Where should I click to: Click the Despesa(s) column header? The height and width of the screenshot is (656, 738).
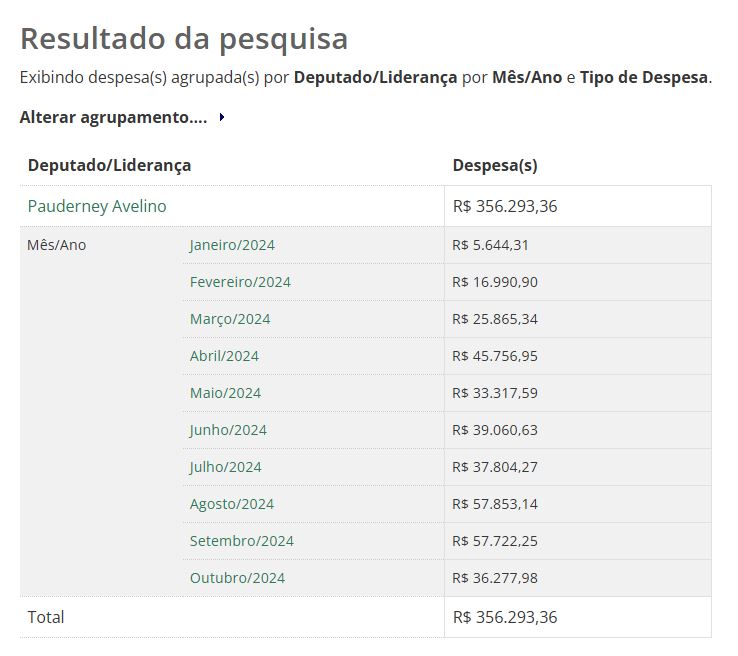click(495, 166)
